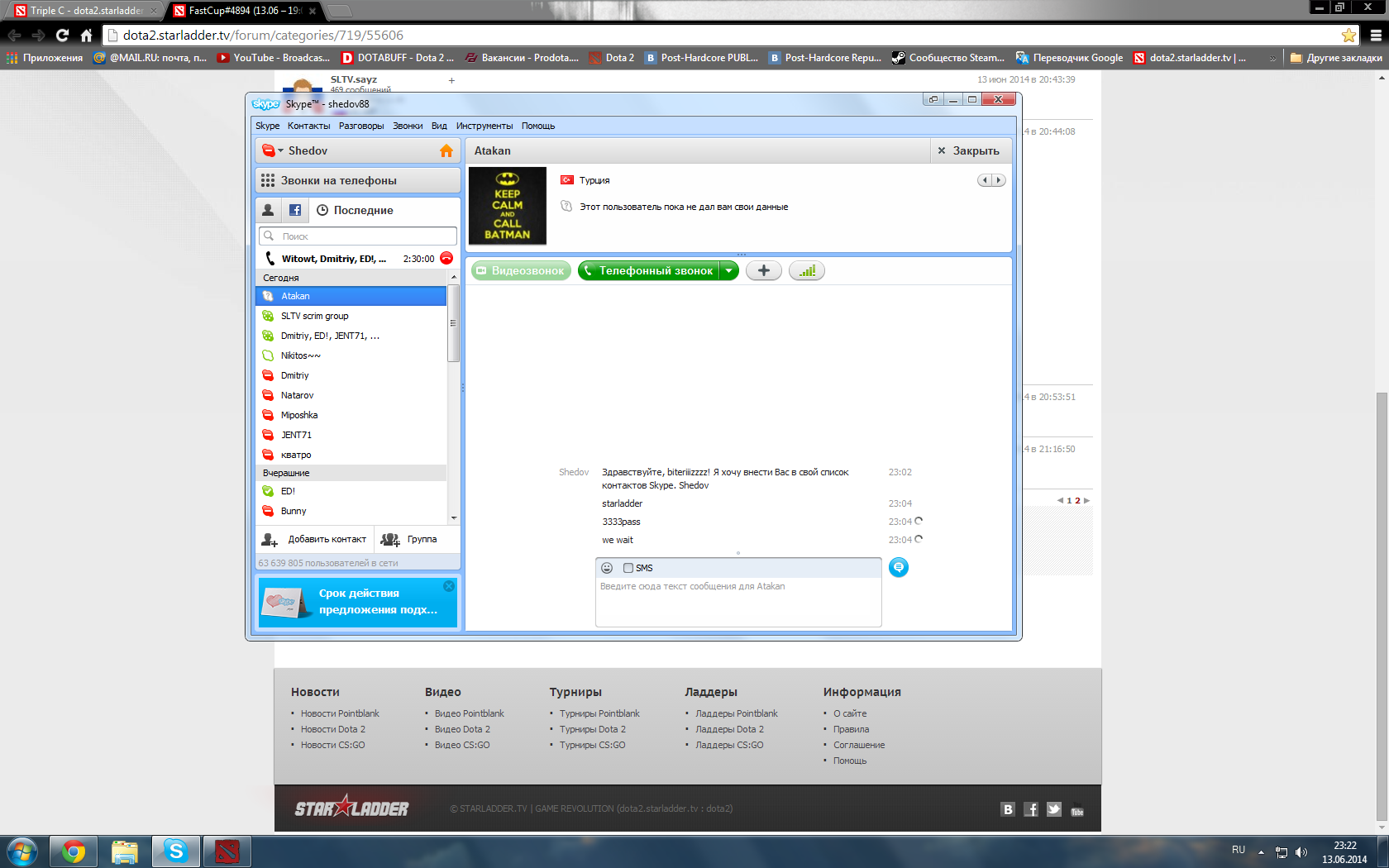The width and height of the screenshot is (1389, 868).
Task: Open the Dmitriy, ED!, JENT71 group chat
Action: click(351, 336)
